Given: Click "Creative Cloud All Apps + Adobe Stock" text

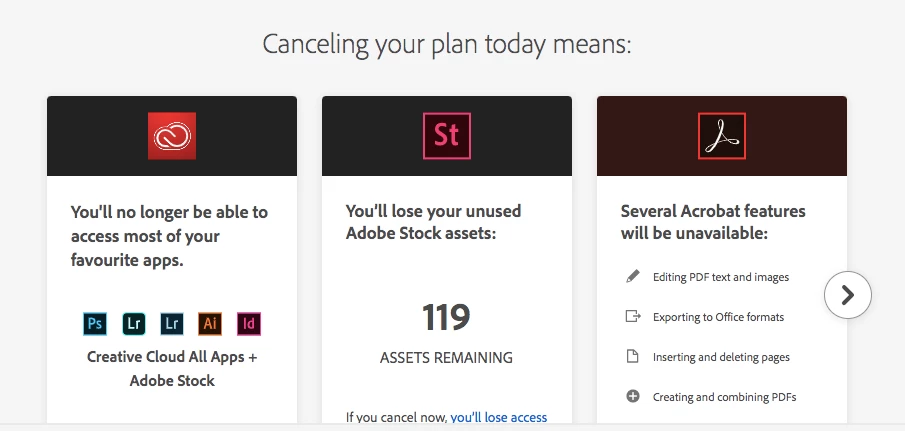Looking at the screenshot, I should [x=172, y=369].
